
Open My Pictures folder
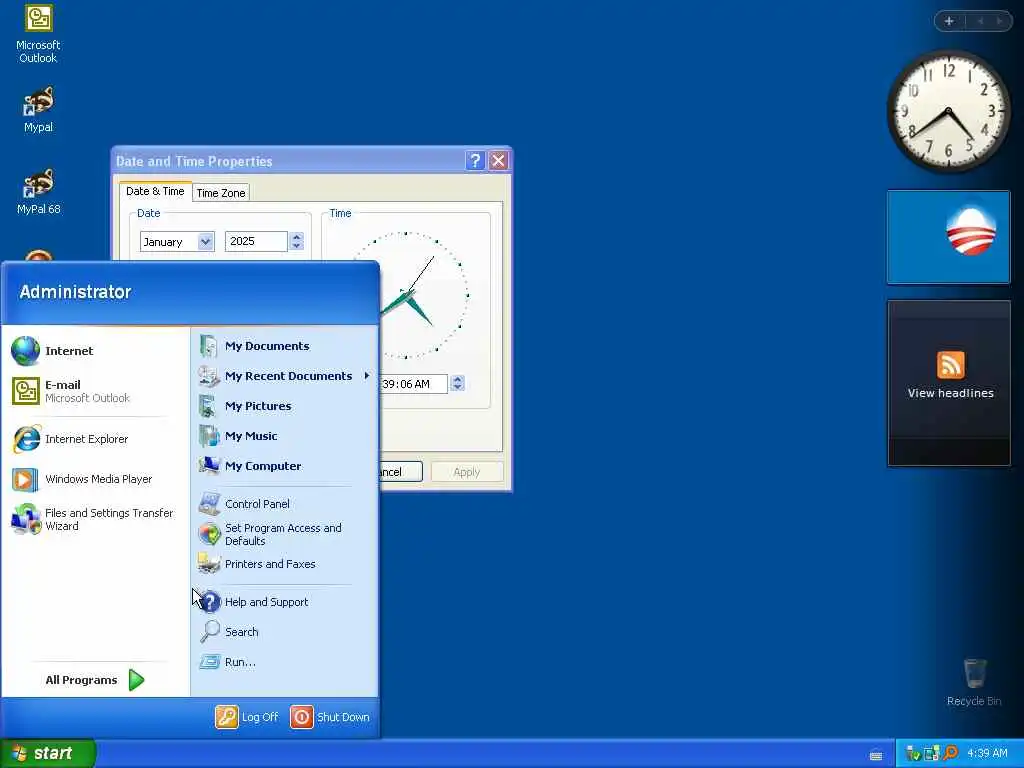[283, 406]
